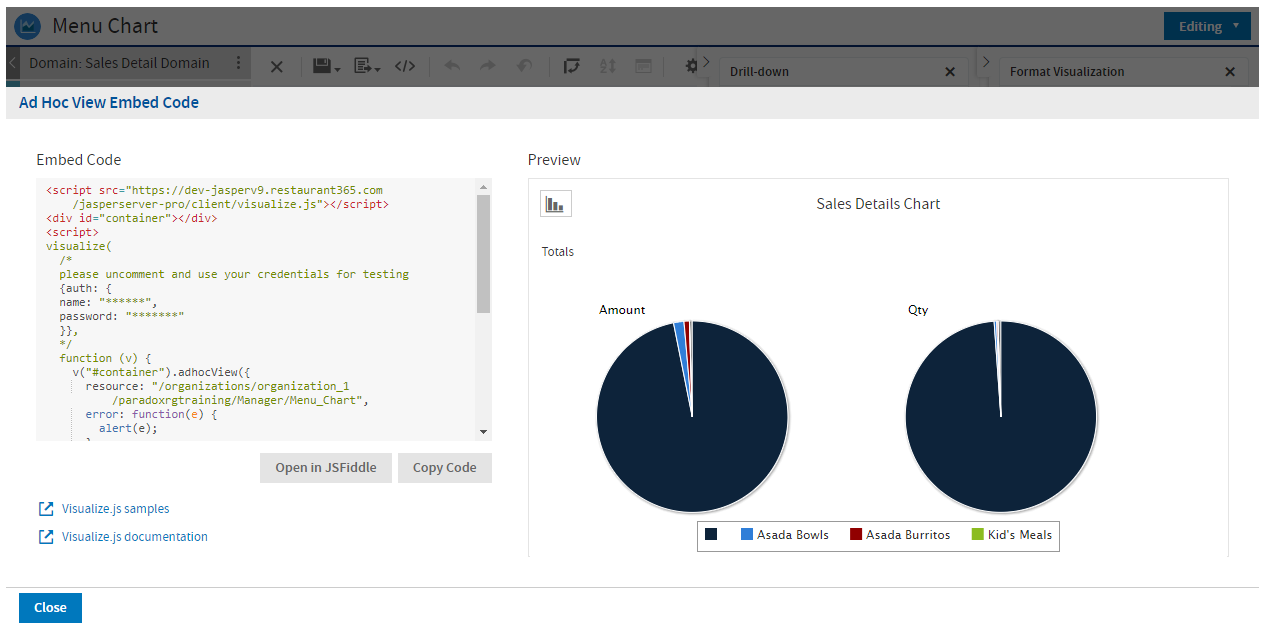
Task: Open the gear options icon
Action: click(x=691, y=66)
